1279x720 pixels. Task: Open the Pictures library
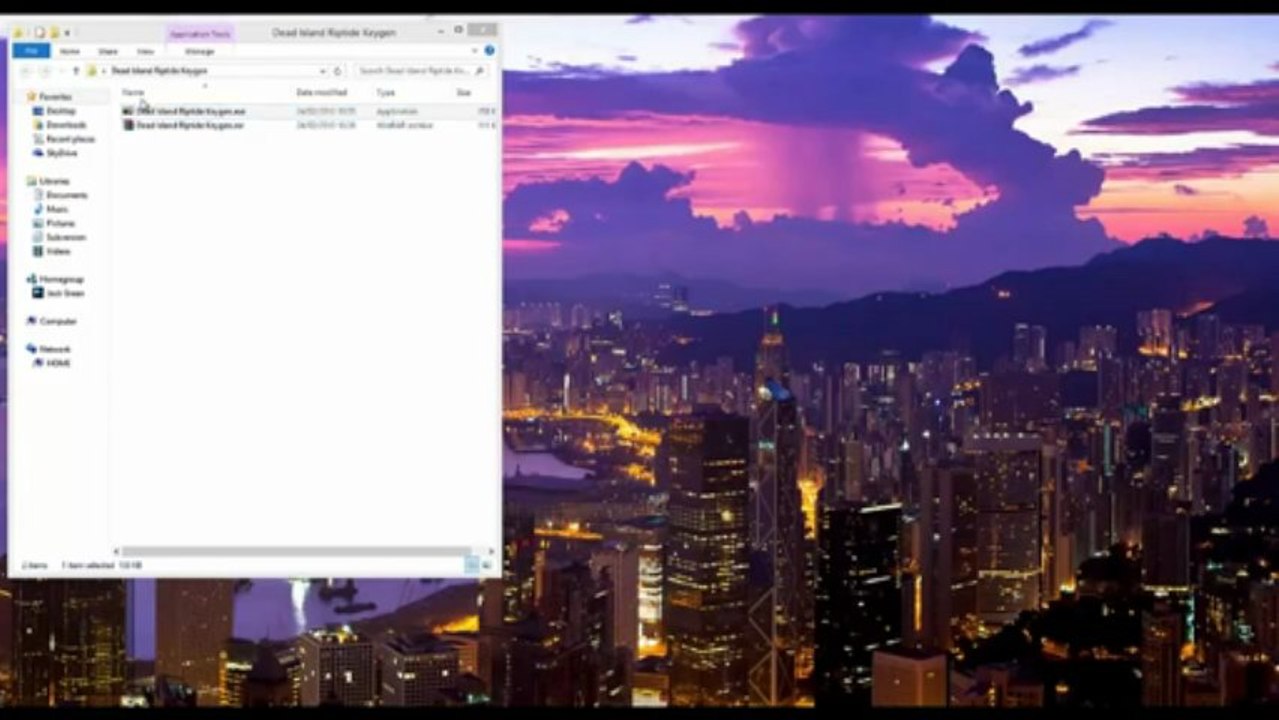61,223
